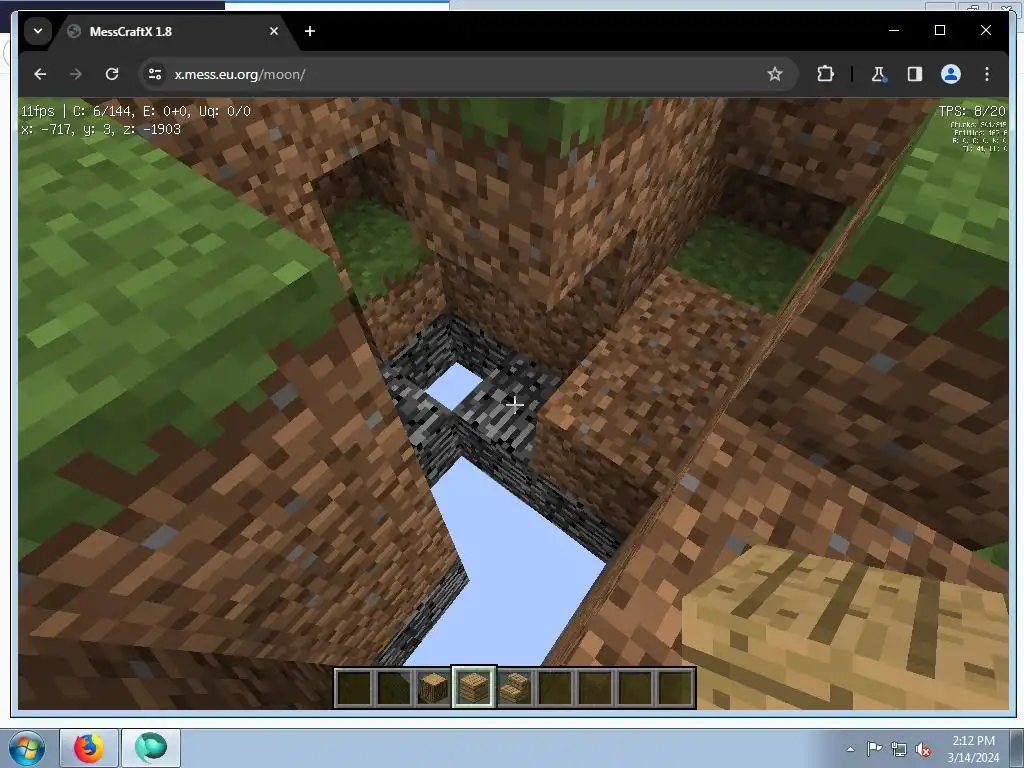Open Chrome Labs flask icon
The image size is (1024, 768).
[x=879, y=74]
